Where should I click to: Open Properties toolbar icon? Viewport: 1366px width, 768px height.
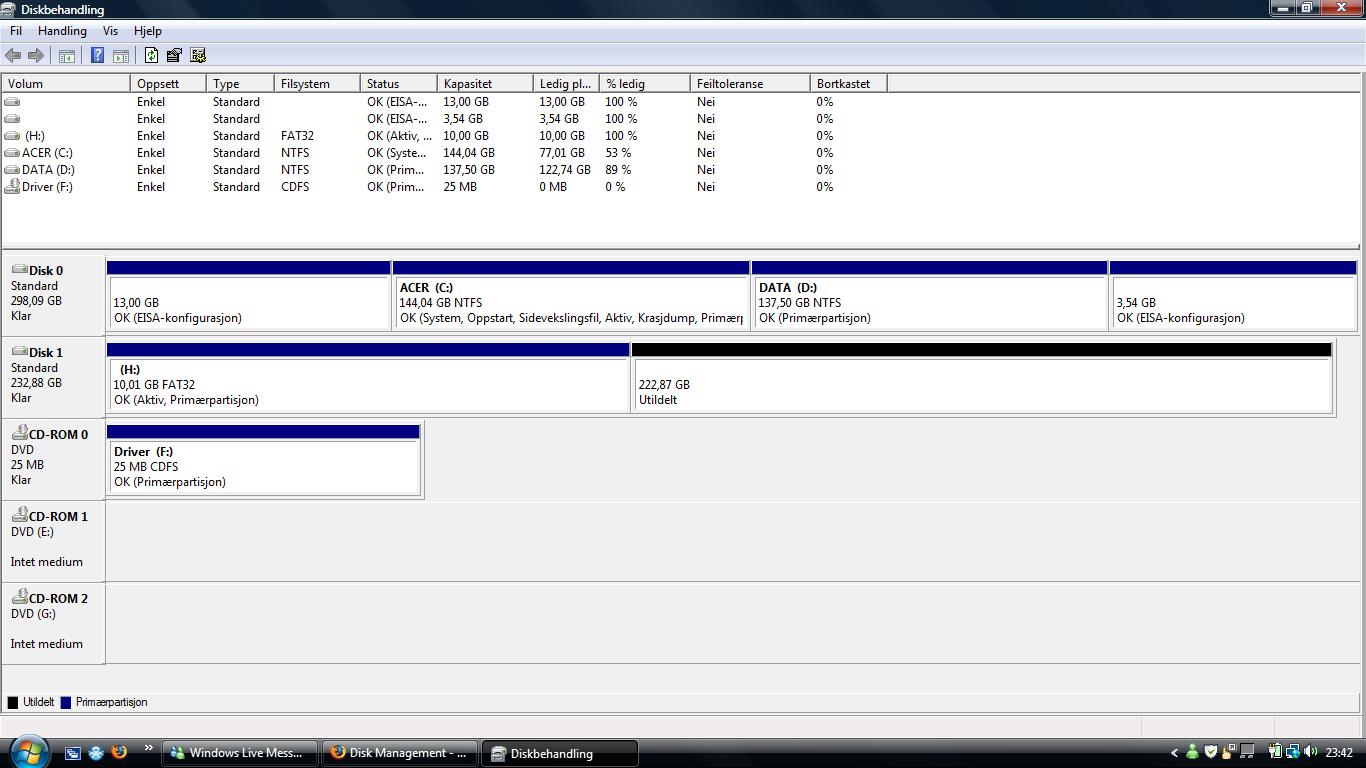174,56
